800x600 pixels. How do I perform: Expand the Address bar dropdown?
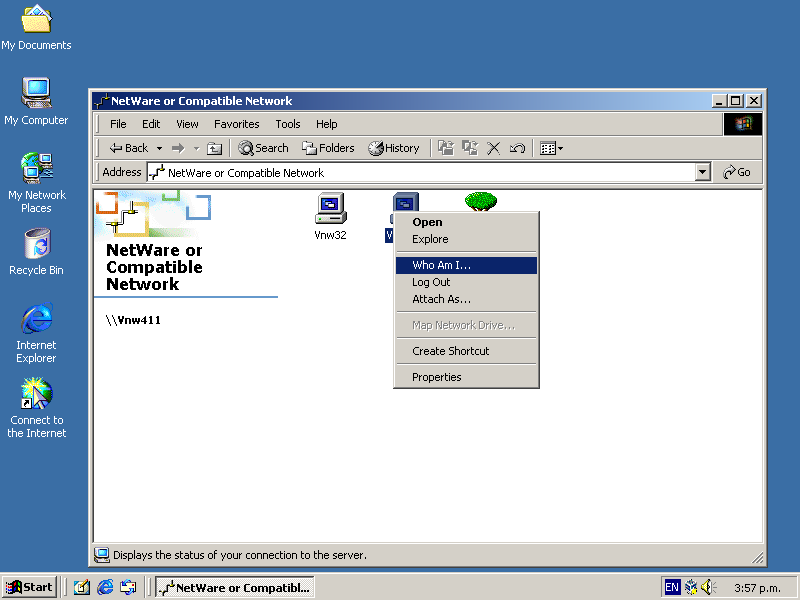703,172
